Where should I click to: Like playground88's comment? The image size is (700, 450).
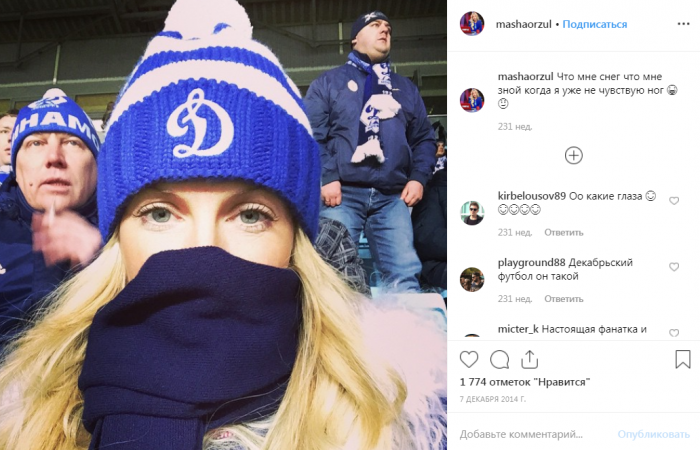point(674,267)
